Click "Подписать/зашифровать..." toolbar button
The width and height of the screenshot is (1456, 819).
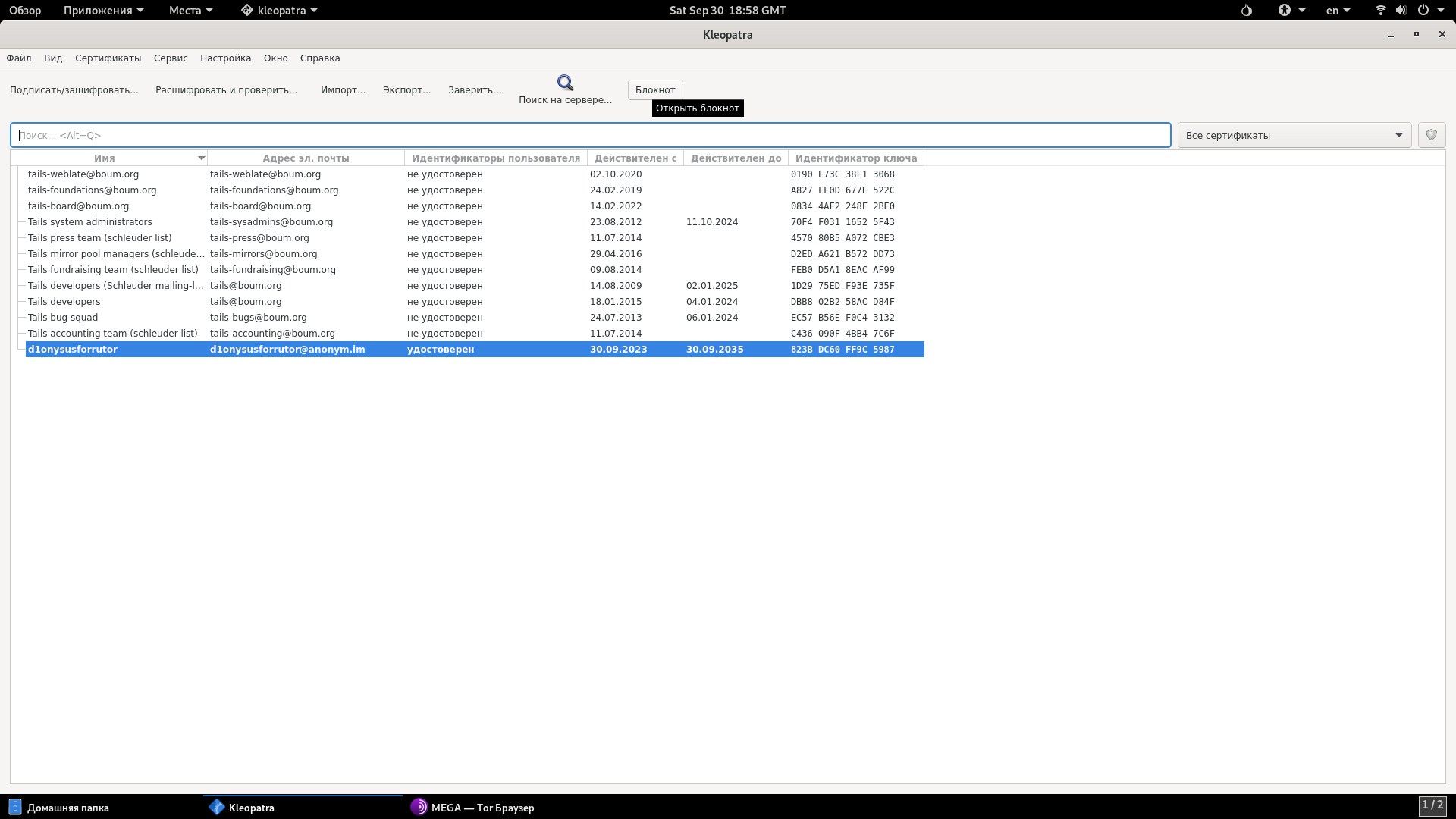tap(74, 89)
